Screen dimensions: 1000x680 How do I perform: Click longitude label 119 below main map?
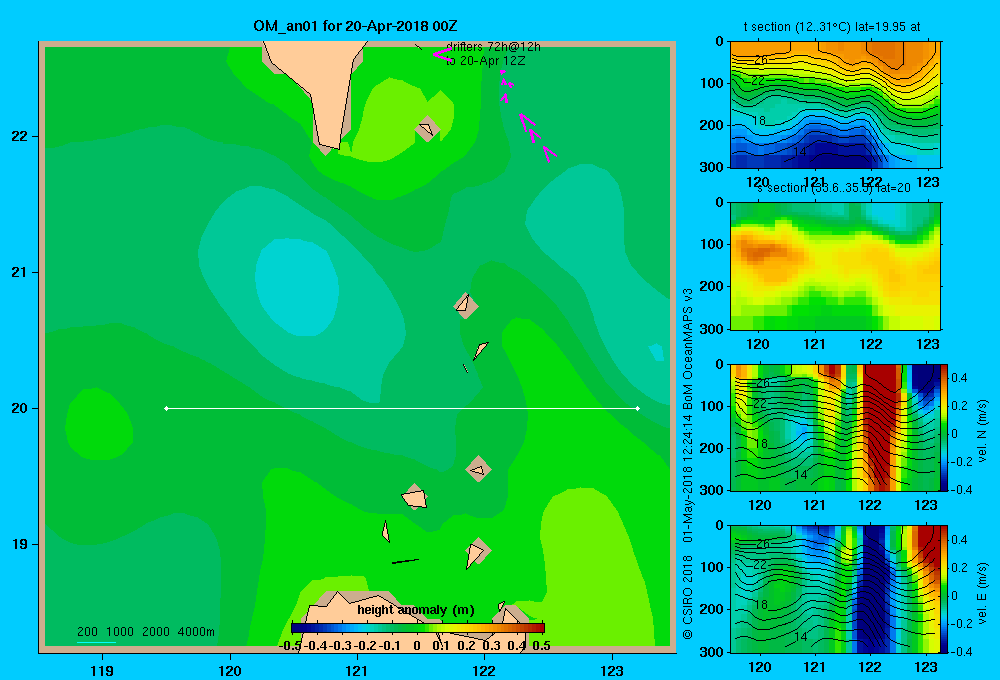pyautogui.click(x=102, y=670)
